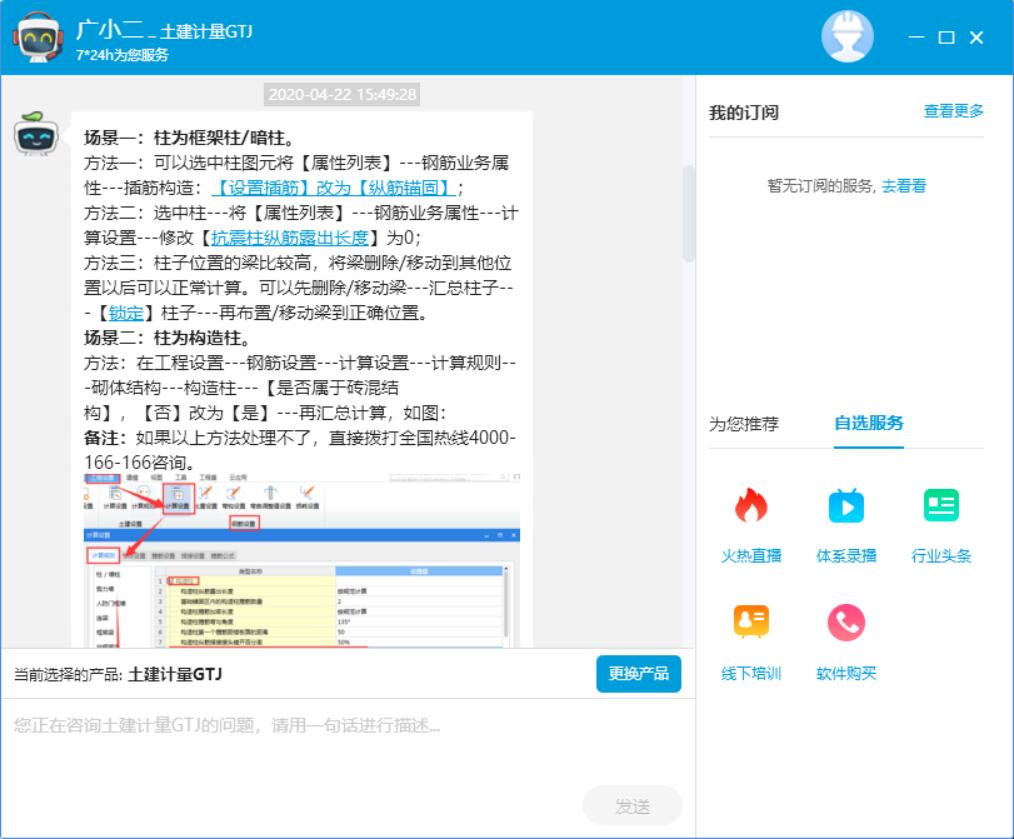Open 查看更多 subscriptions link

coord(953,111)
